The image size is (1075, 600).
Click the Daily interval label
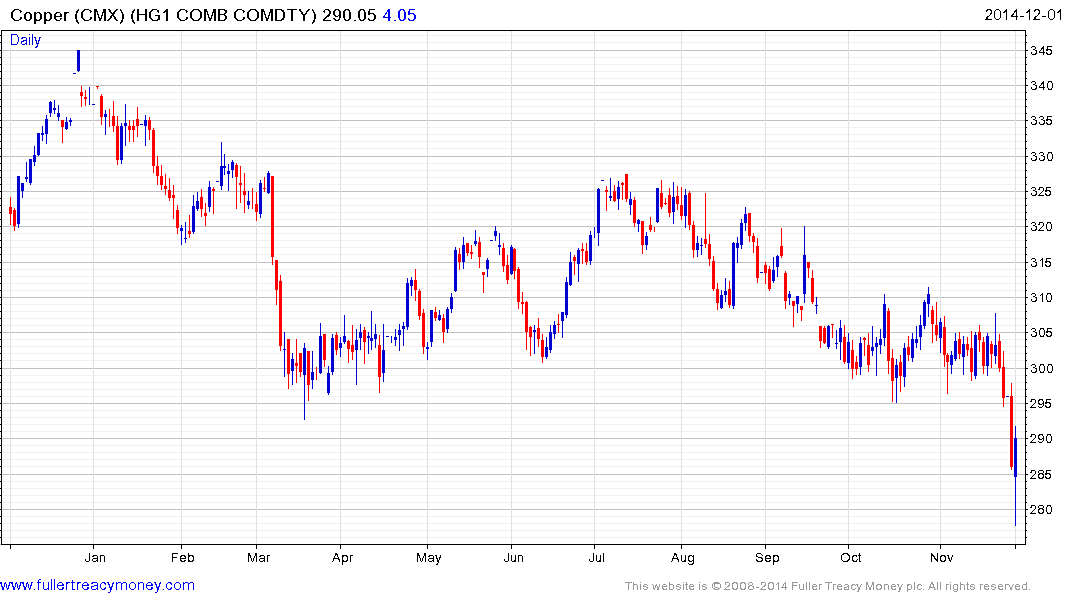[x=25, y=40]
